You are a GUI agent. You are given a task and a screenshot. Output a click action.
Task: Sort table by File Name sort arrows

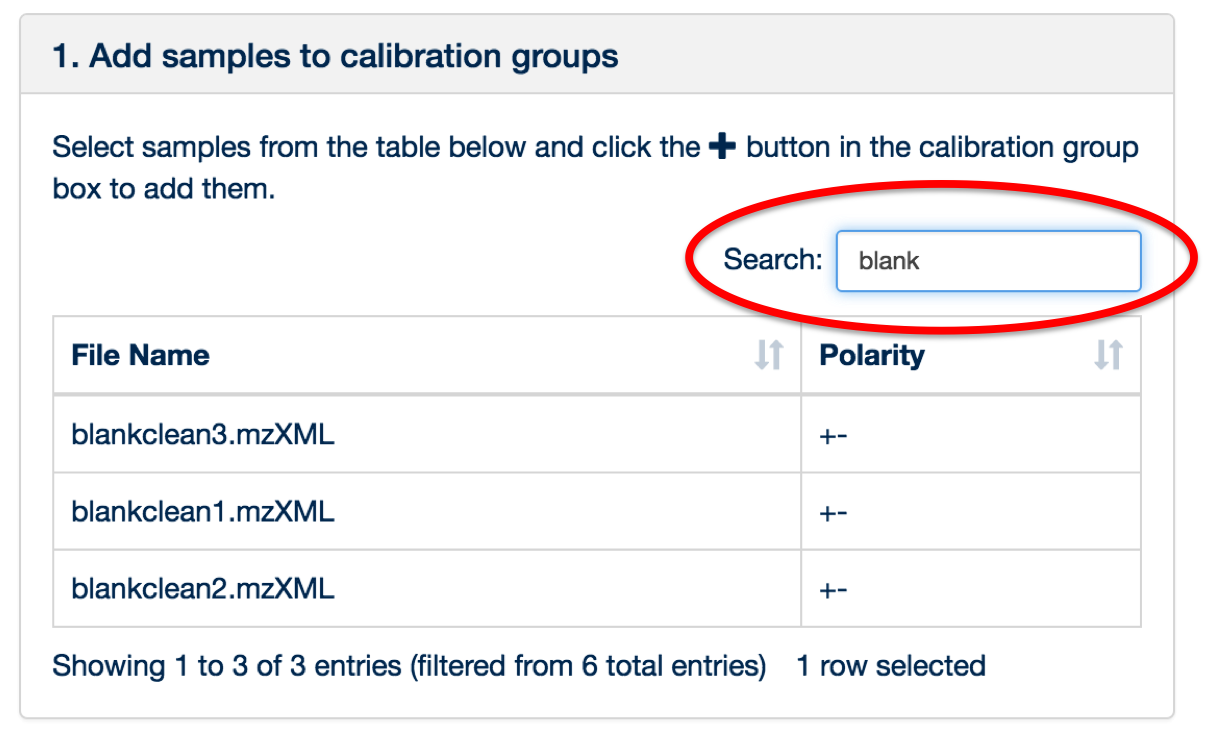pyautogui.click(x=768, y=355)
